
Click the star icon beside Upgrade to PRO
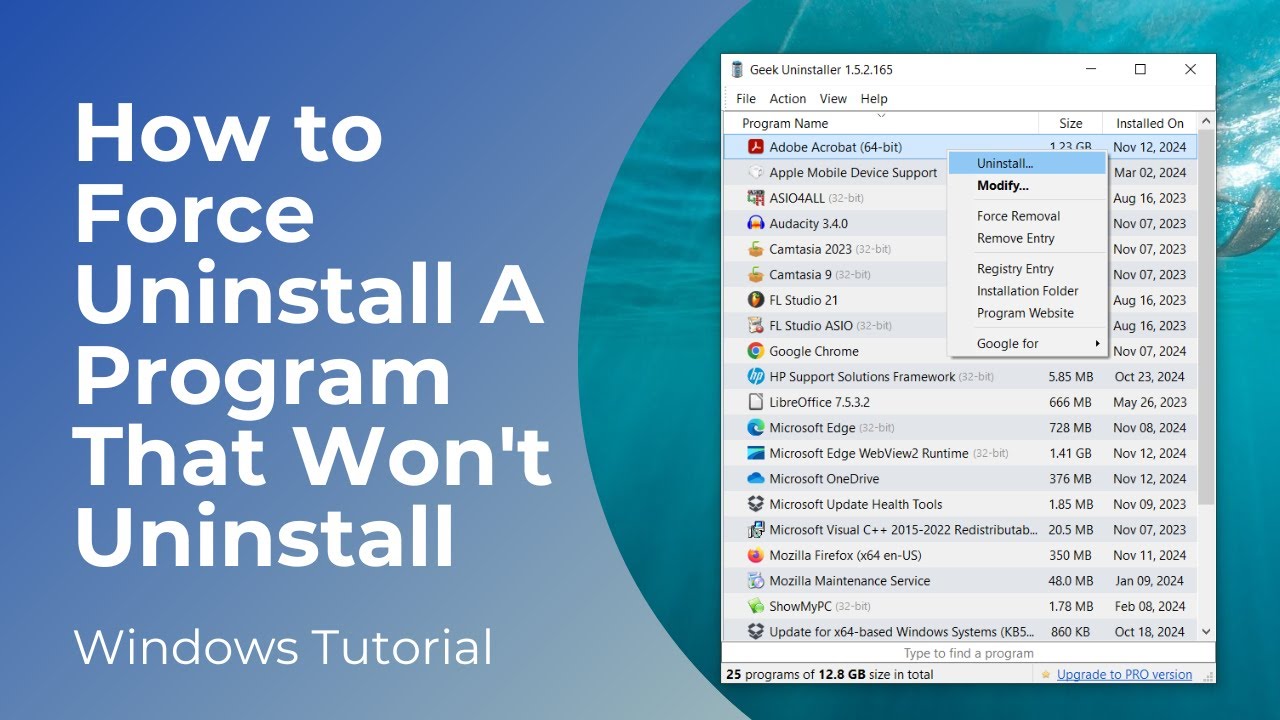[x=1046, y=675]
